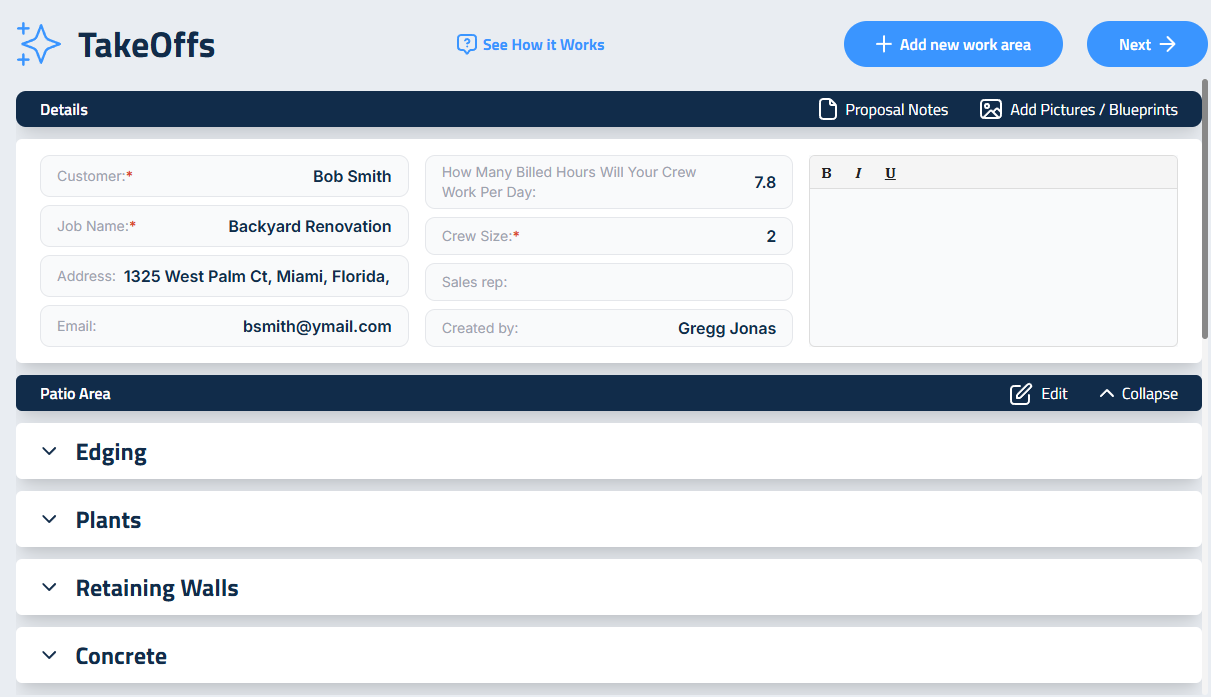Toggle bold formatting in notes editor

coord(826,173)
